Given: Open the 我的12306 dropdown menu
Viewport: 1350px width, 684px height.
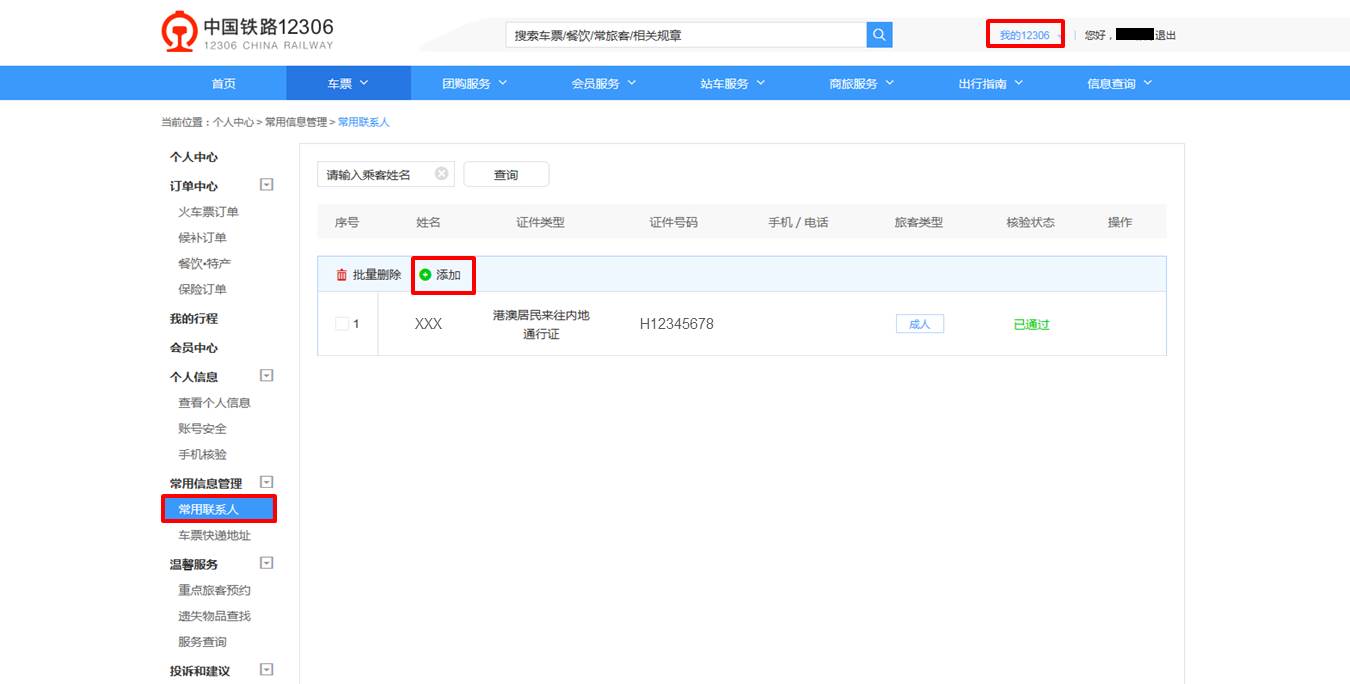Looking at the screenshot, I should coord(1025,35).
